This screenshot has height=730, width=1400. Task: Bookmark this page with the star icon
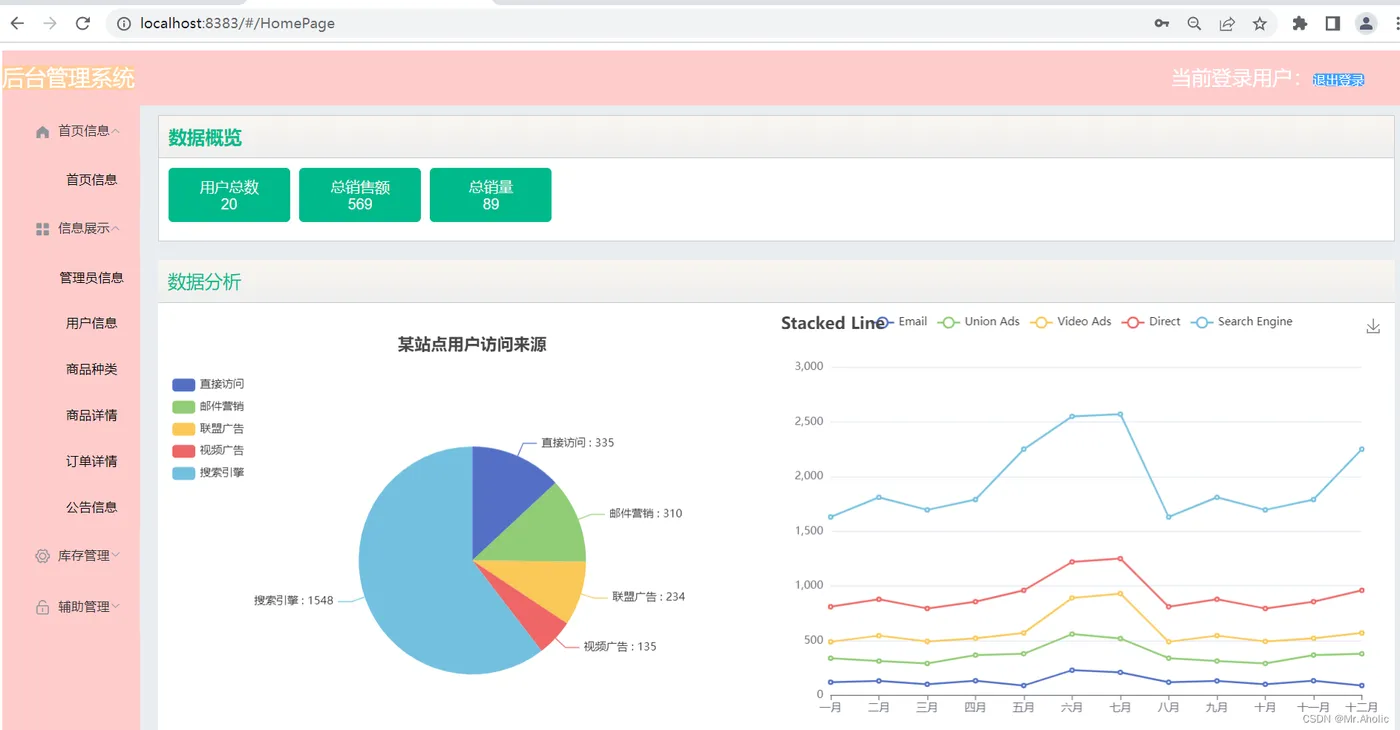pyautogui.click(x=1260, y=23)
